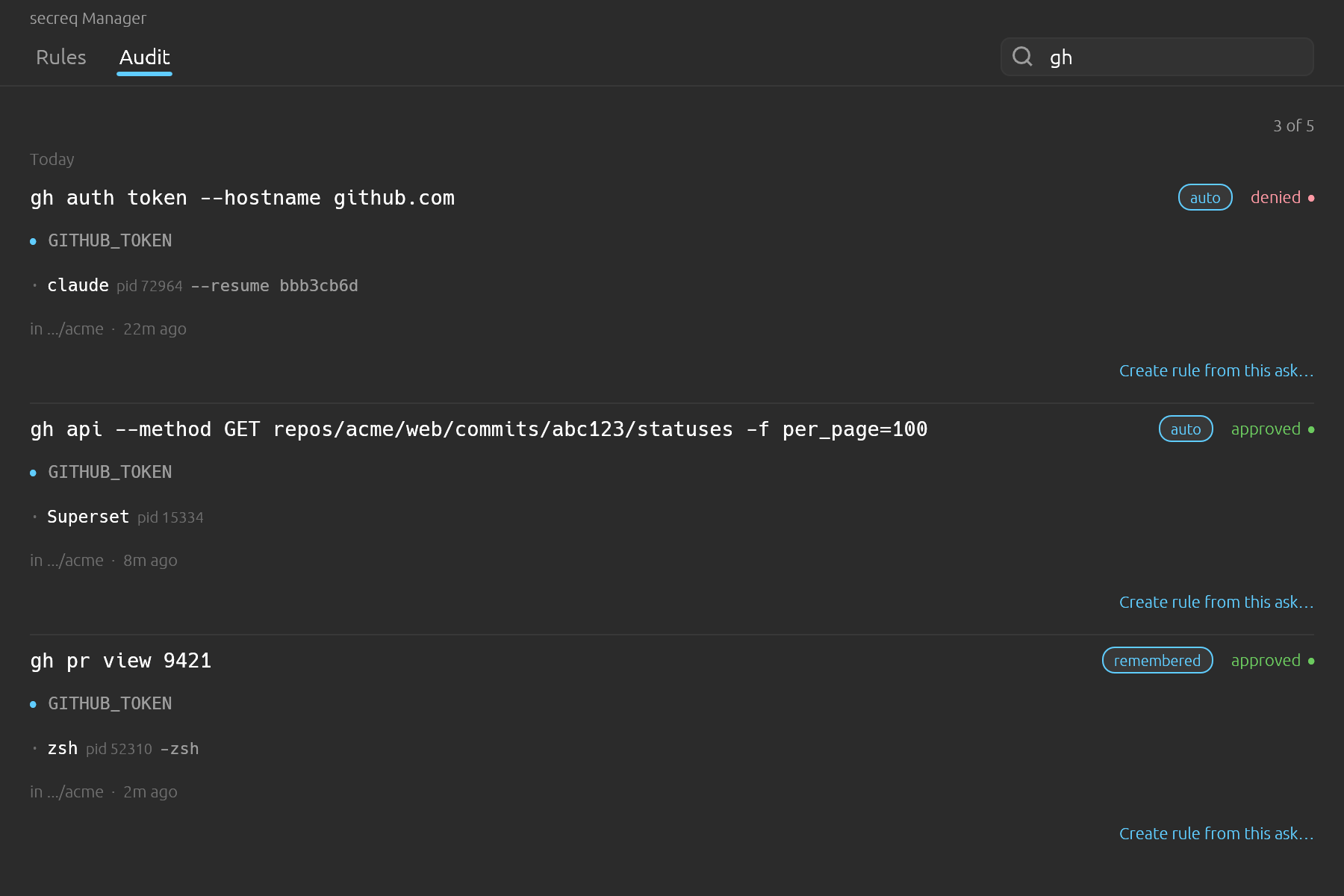Click the claude process name

point(78,286)
